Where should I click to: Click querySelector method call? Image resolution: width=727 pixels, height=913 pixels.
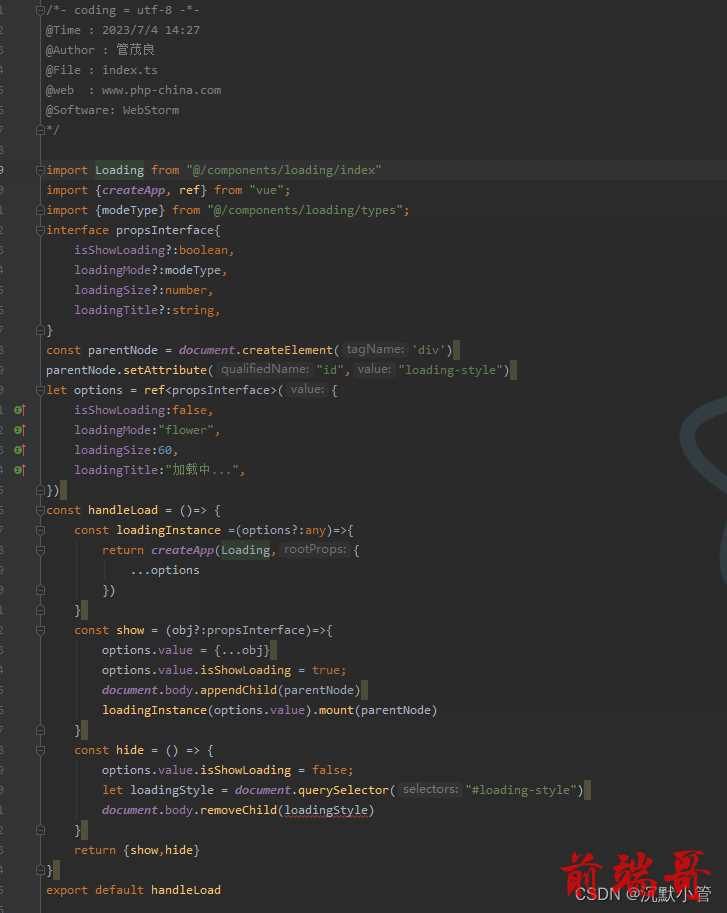point(343,790)
